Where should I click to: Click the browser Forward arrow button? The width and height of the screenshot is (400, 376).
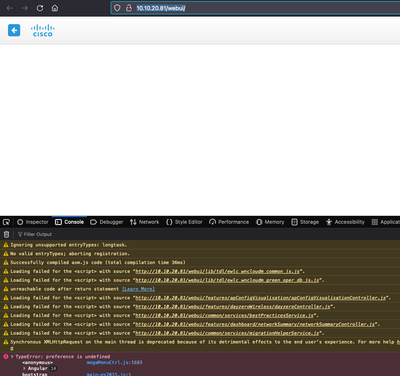(x=25, y=8)
